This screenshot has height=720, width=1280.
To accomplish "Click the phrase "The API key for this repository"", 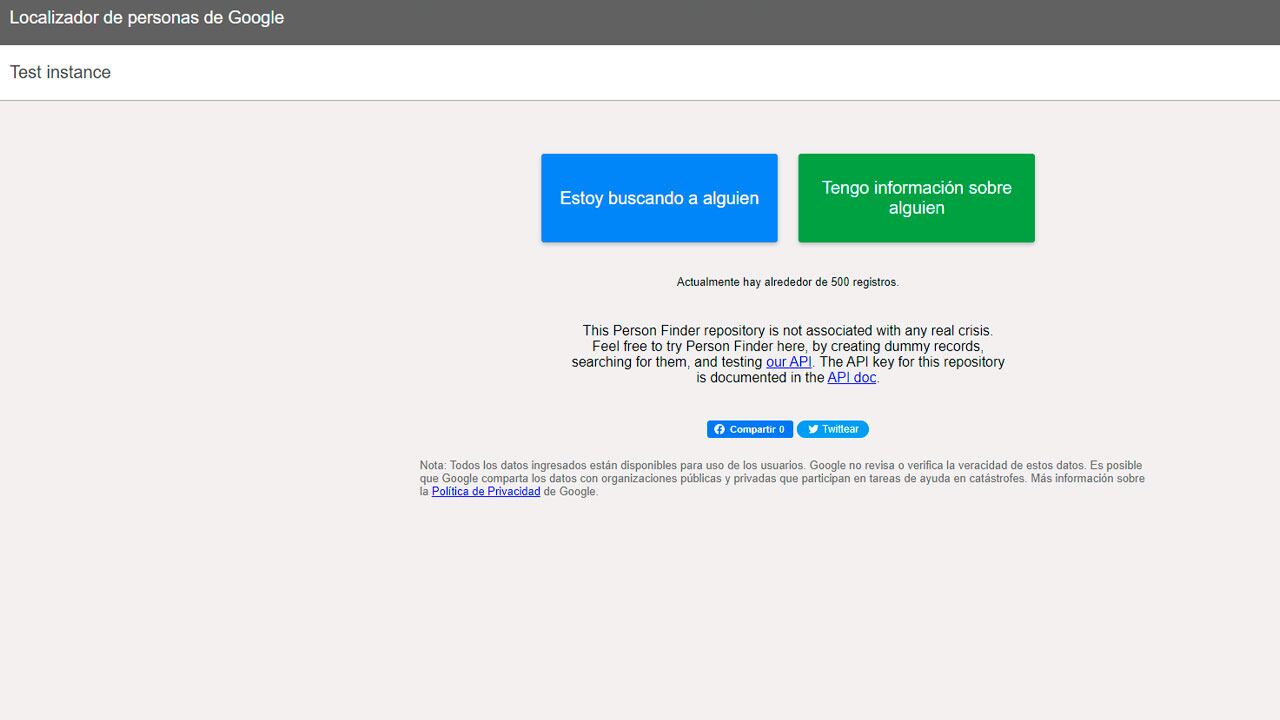I will 911,362.
